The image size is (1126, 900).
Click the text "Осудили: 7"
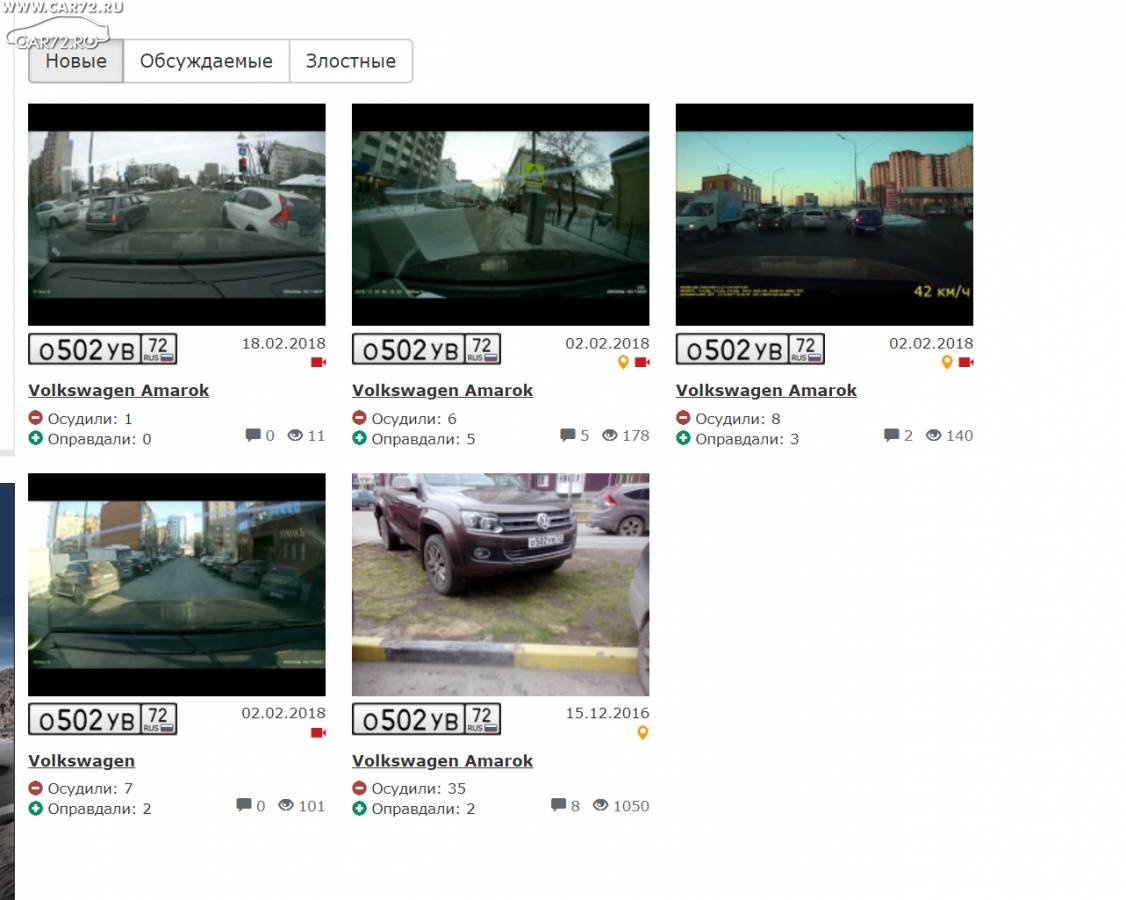pyautogui.click(x=90, y=789)
